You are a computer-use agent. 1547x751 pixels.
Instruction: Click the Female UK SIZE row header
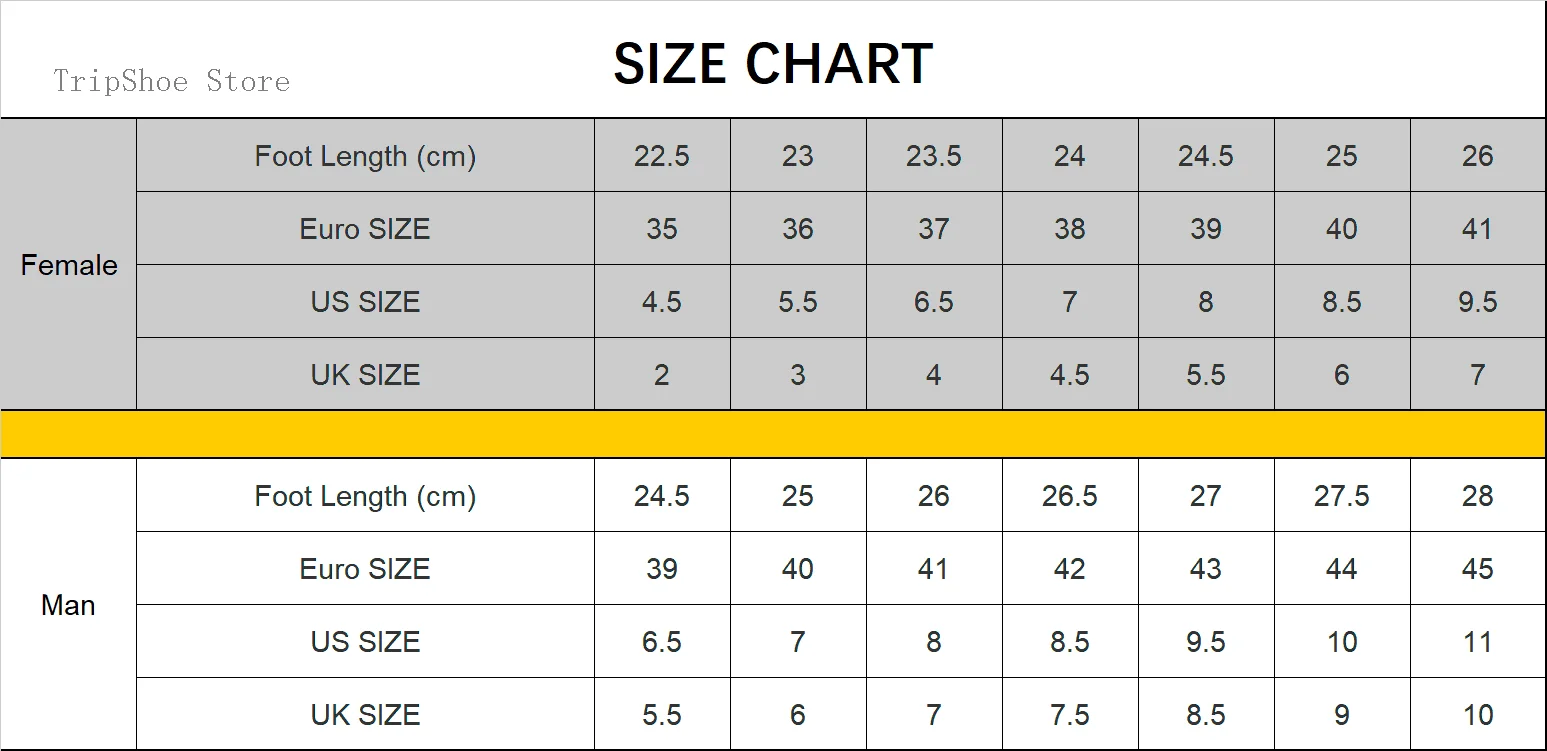tap(365, 375)
